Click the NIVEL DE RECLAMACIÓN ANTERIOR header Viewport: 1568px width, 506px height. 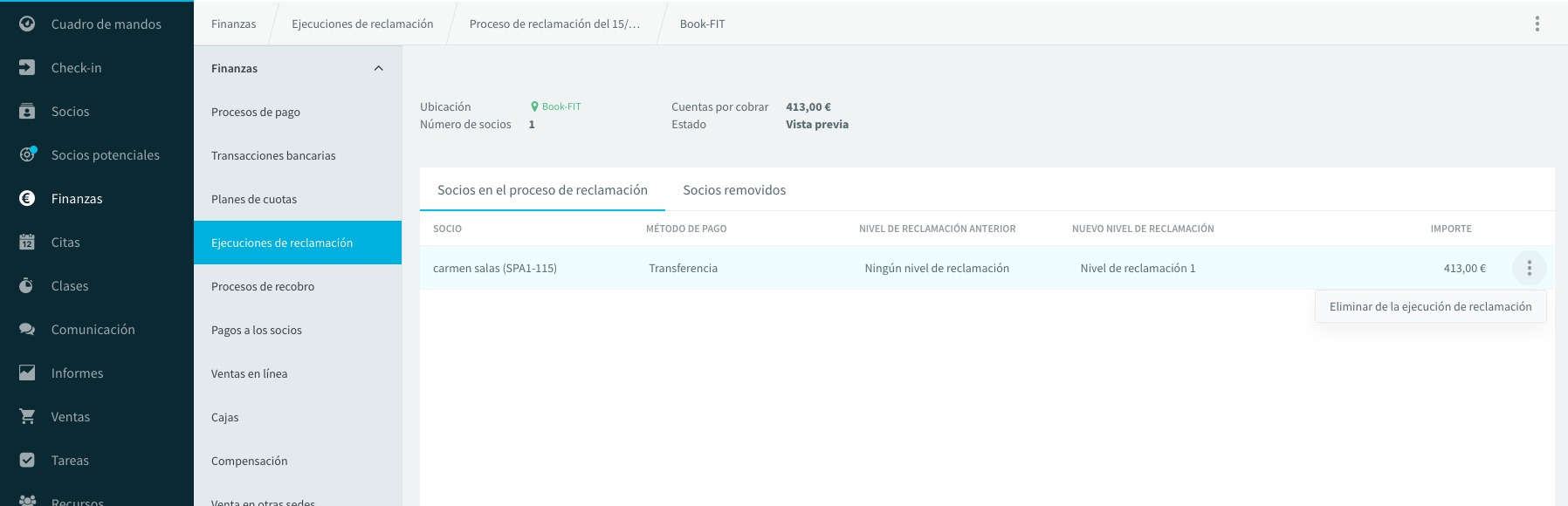click(938, 229)
